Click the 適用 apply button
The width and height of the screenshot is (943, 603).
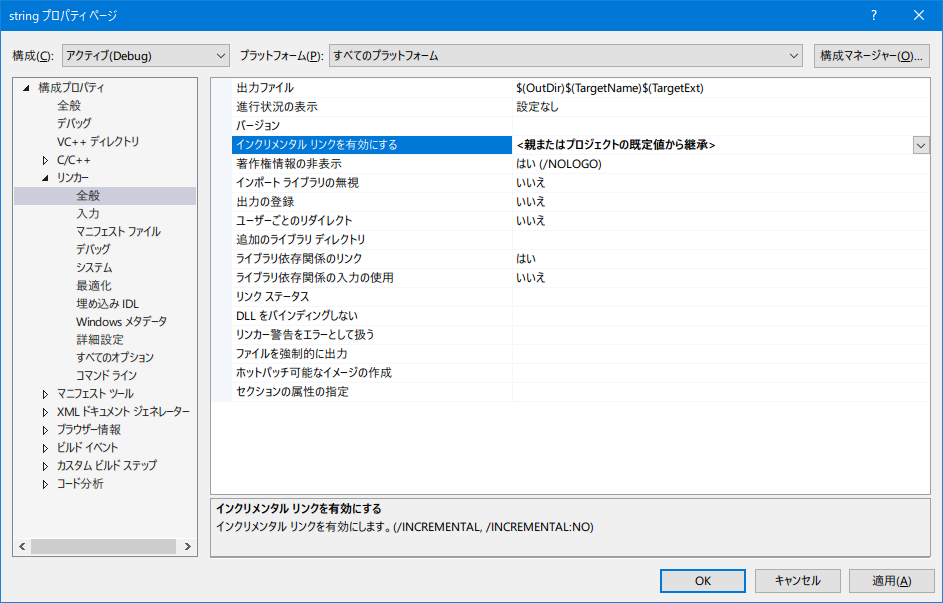click(890, 580)
